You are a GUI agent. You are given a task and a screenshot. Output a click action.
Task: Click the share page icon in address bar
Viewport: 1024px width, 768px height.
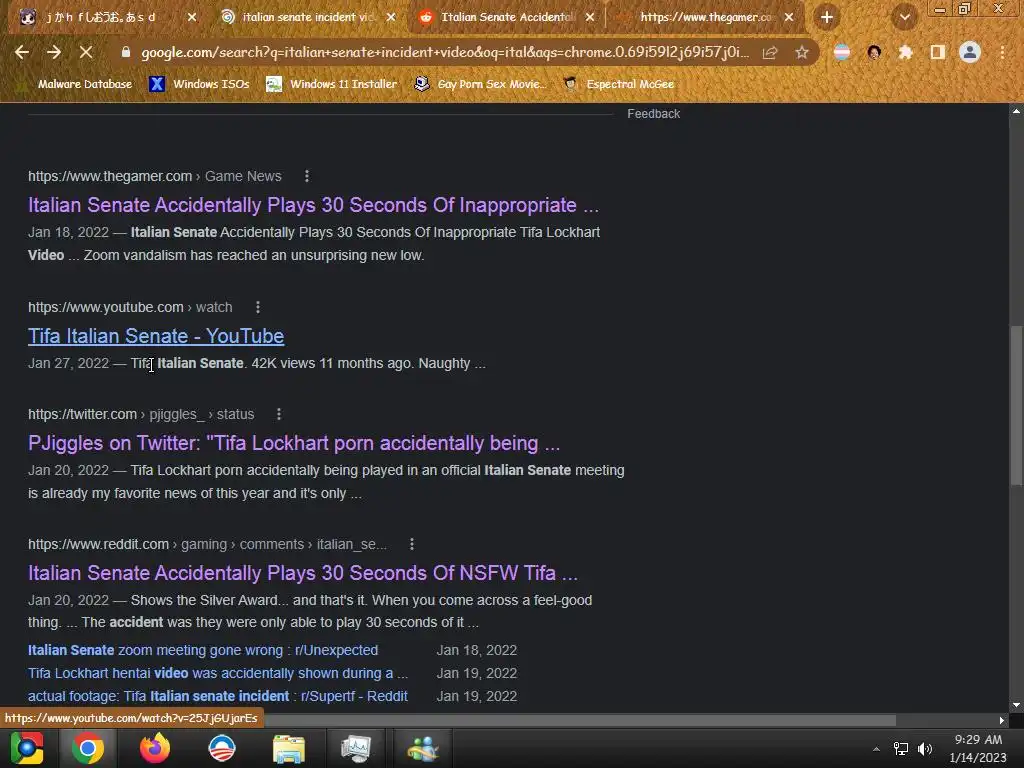(x=770, y=53)
